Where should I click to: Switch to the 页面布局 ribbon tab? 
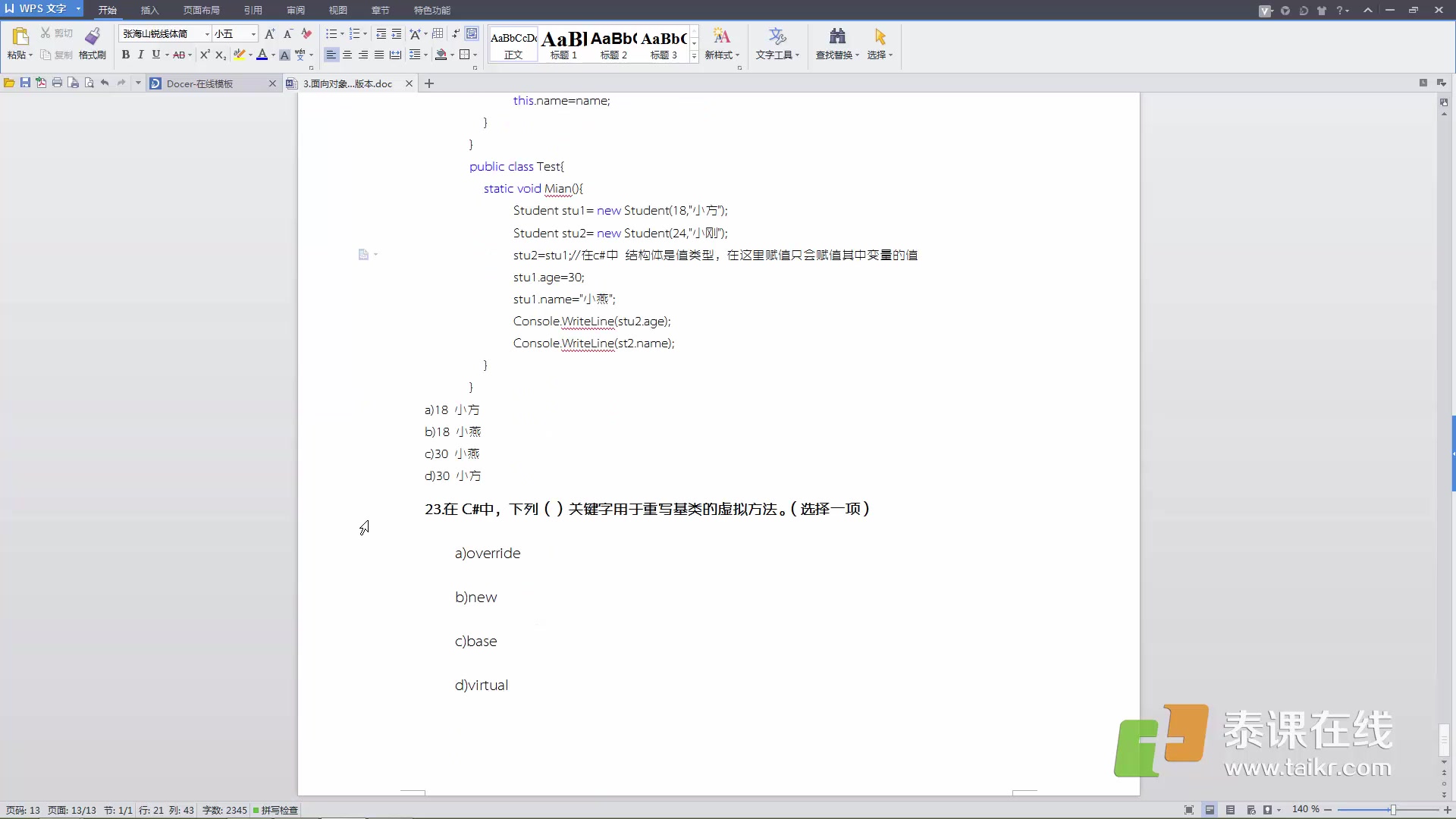201,10
